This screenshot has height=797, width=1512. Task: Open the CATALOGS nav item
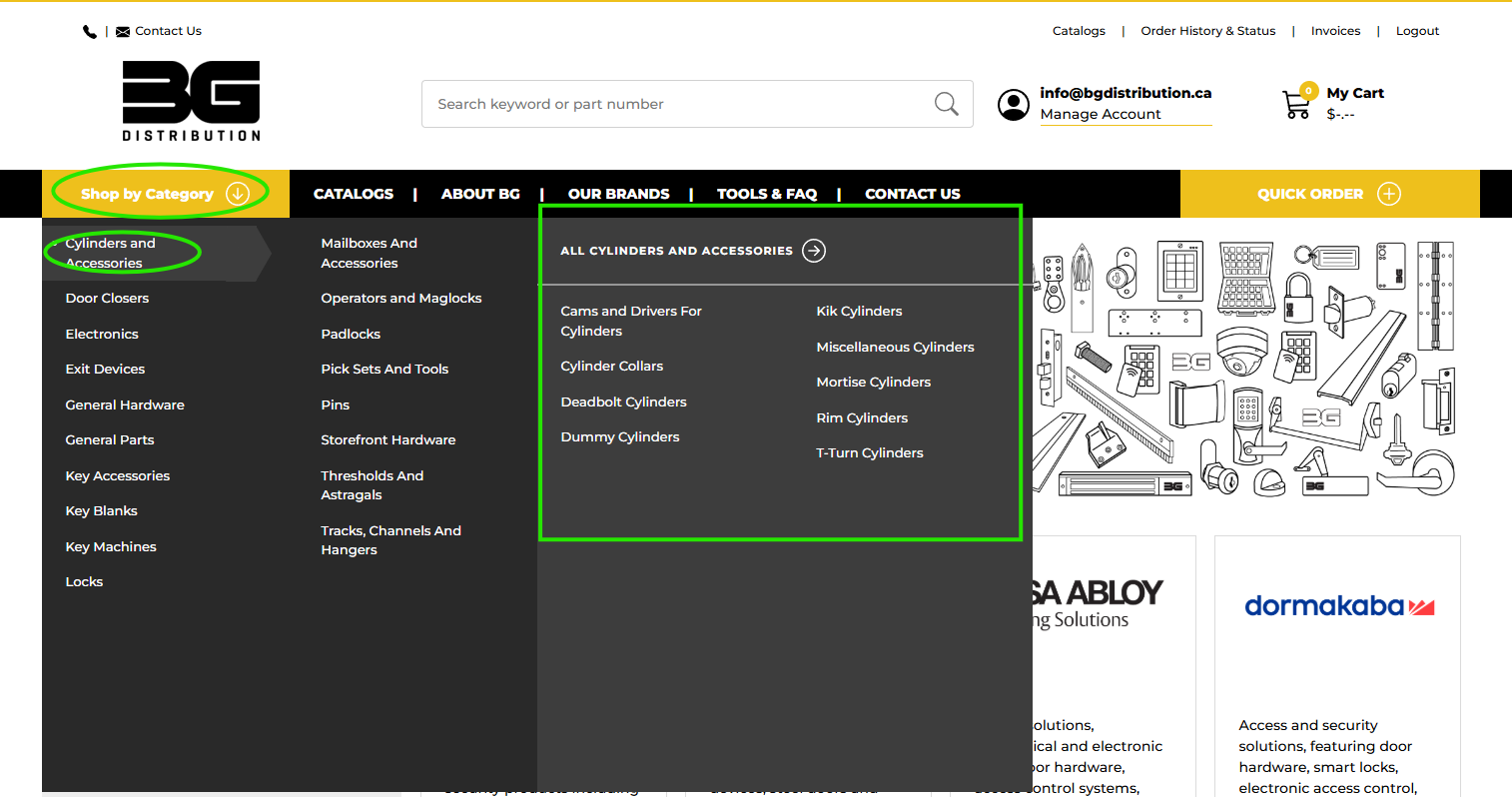354,194
